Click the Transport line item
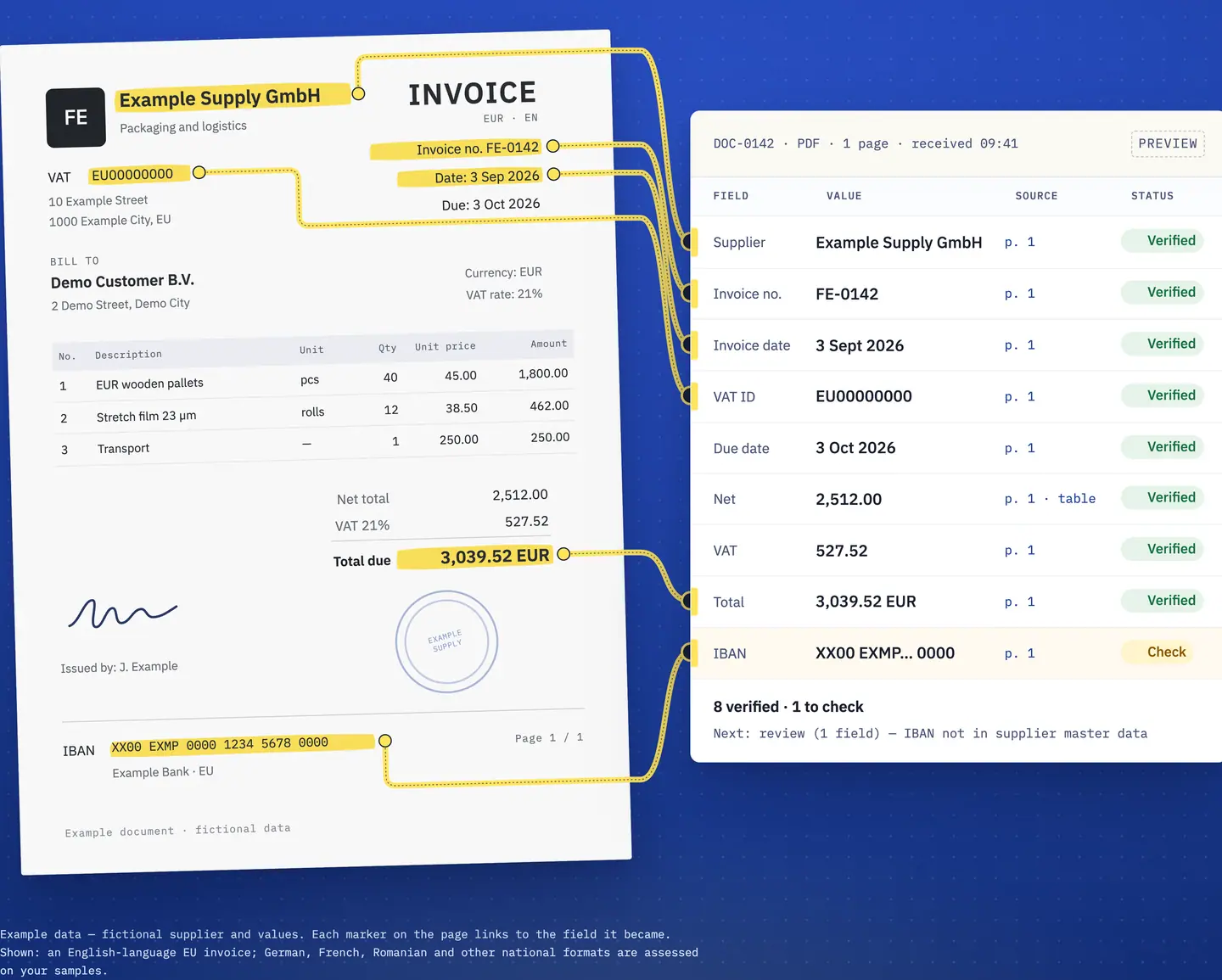 click(x=123, y=448)
